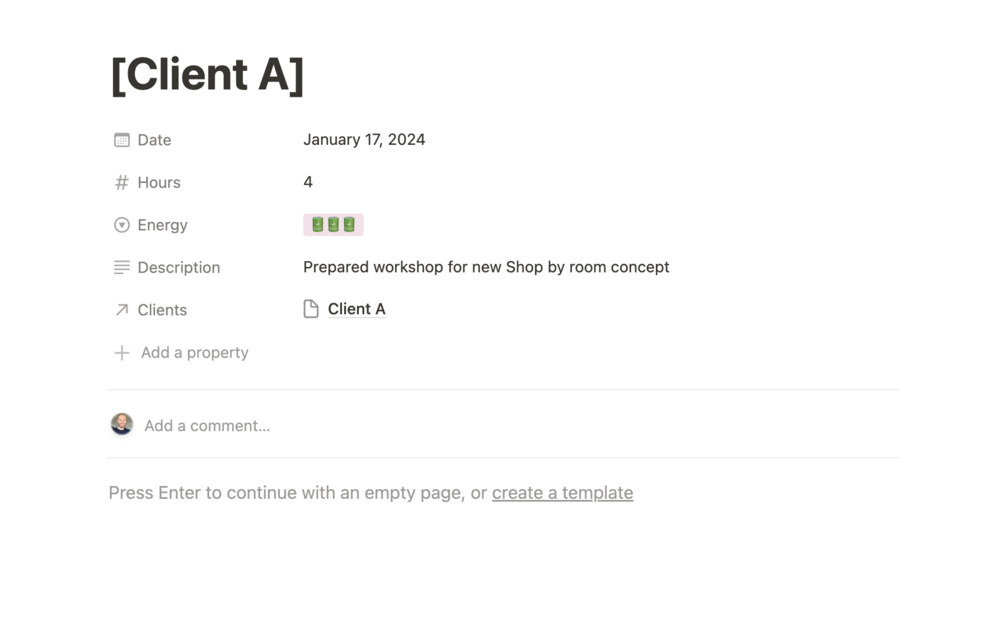Image resolution: width=1005 pixels, height=642 pixels.
Task: Click the Add a comment field
Action: pyautogui.click(x=207, y=426)
